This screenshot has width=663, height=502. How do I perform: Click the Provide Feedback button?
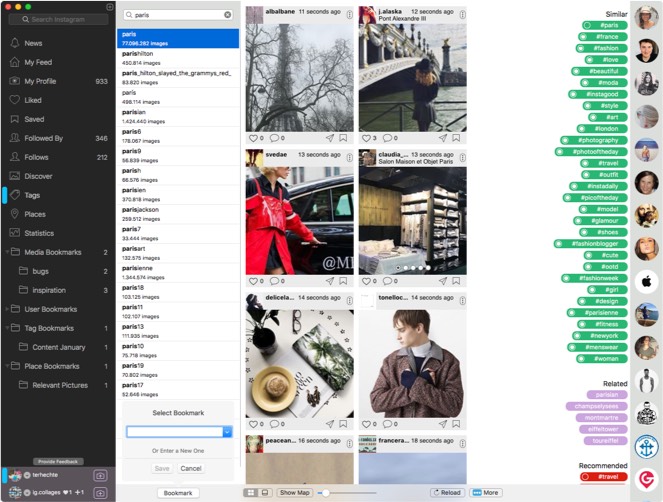(58, 461)
